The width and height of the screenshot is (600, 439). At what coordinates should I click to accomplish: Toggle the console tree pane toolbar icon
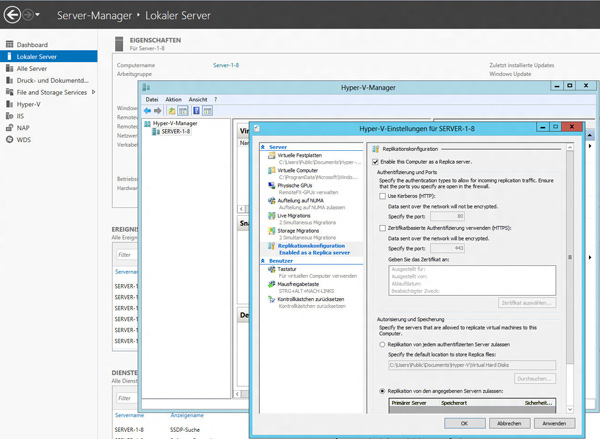click(183, 111)
